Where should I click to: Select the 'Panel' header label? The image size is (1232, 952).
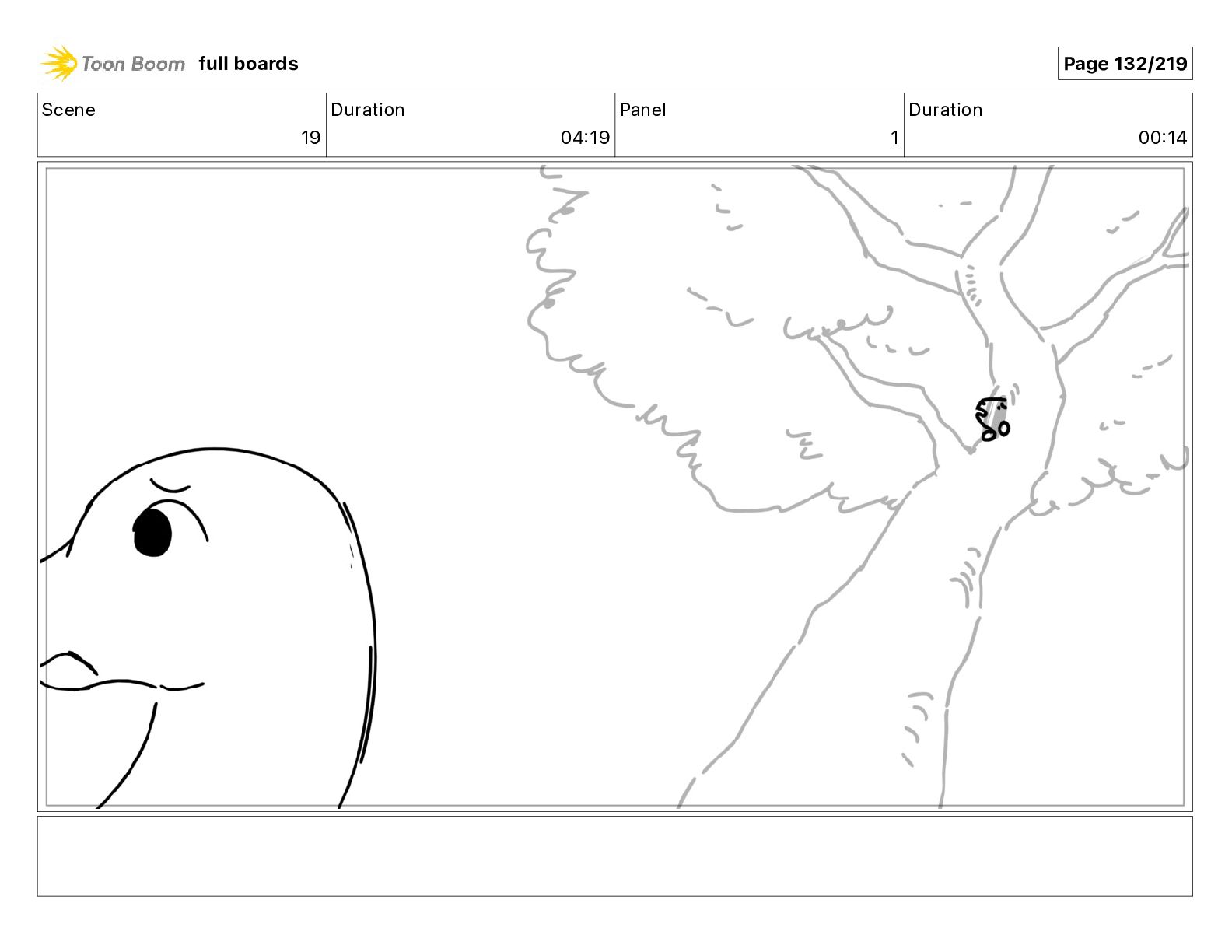[643, 110]
